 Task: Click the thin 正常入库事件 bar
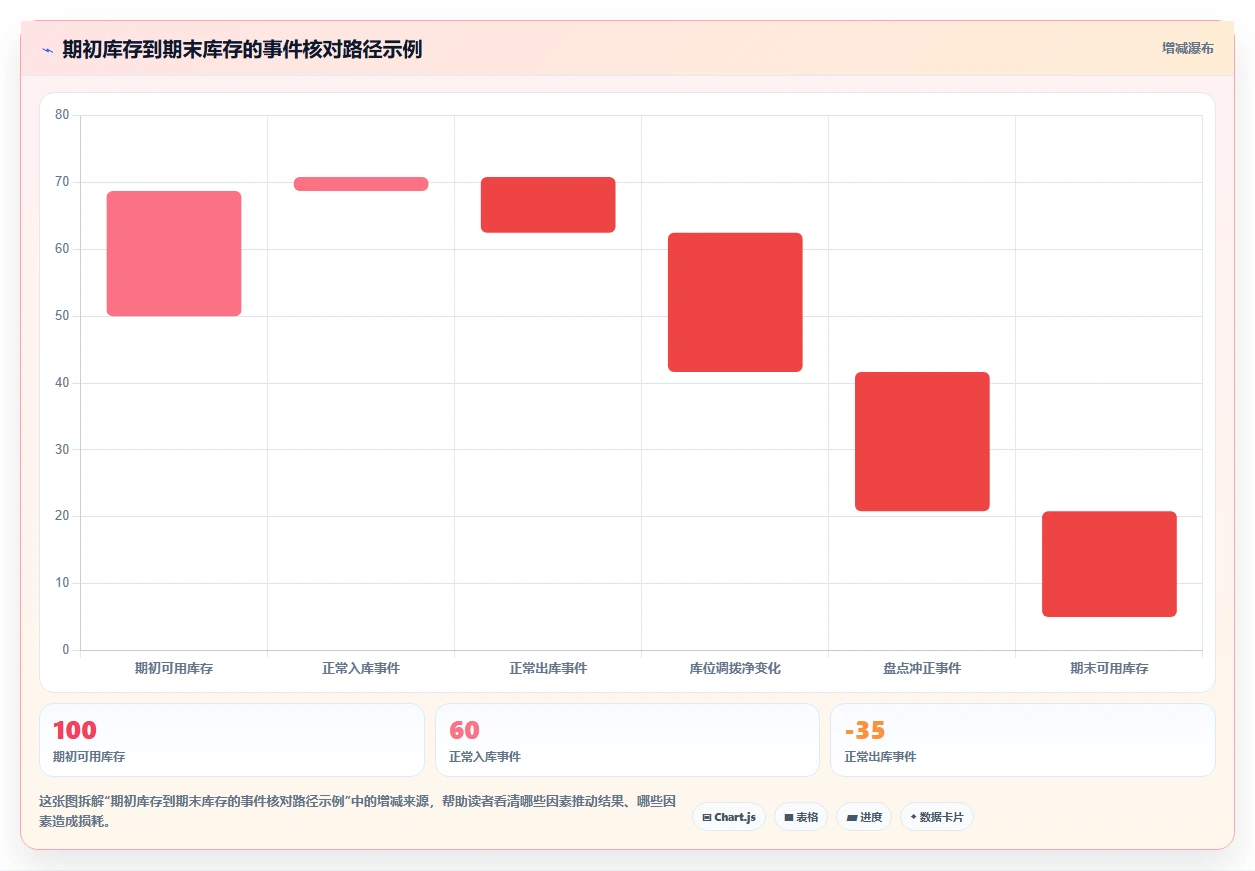click(361, 184)
